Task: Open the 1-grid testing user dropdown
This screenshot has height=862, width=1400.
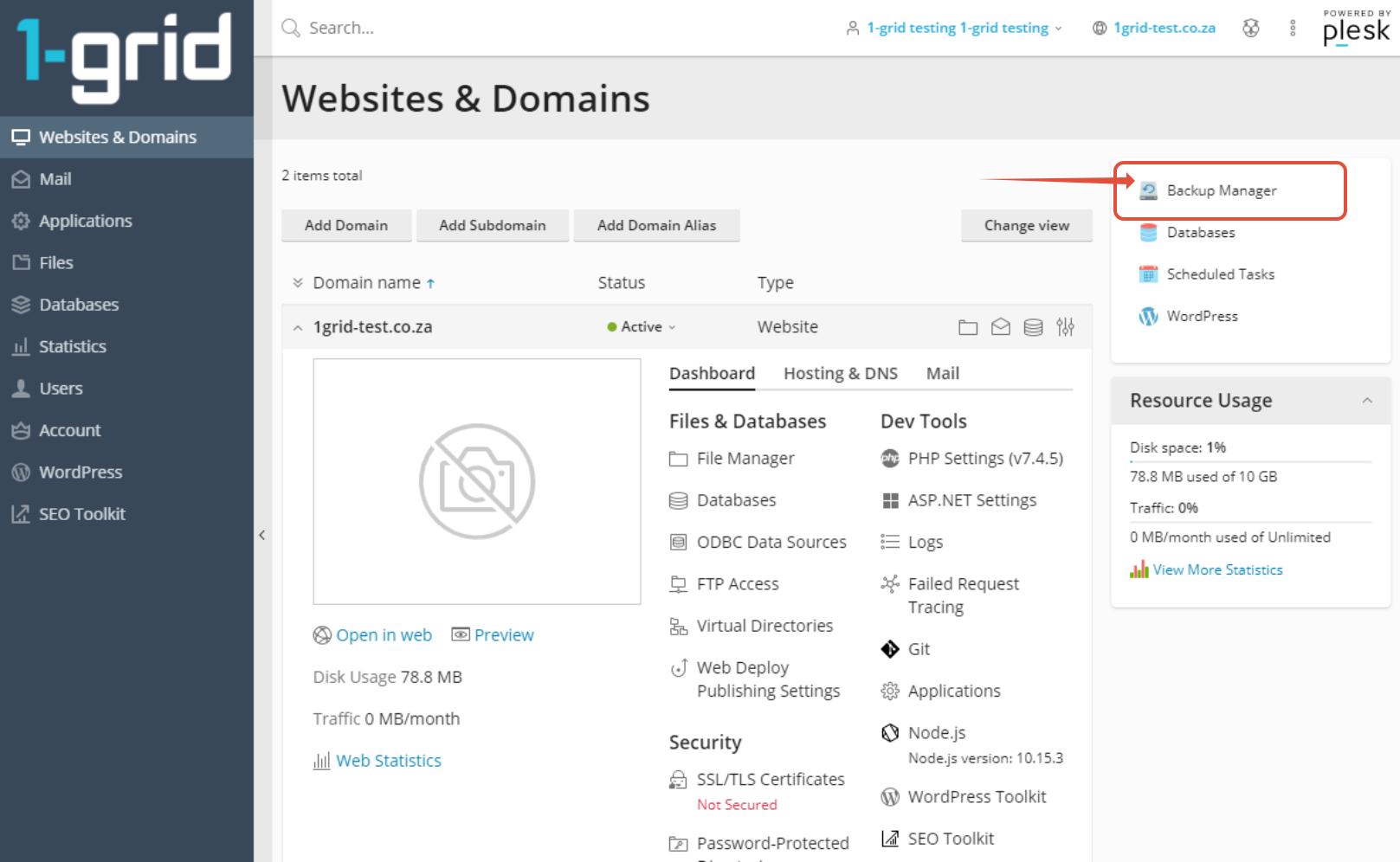Action: tap(954, 28)
